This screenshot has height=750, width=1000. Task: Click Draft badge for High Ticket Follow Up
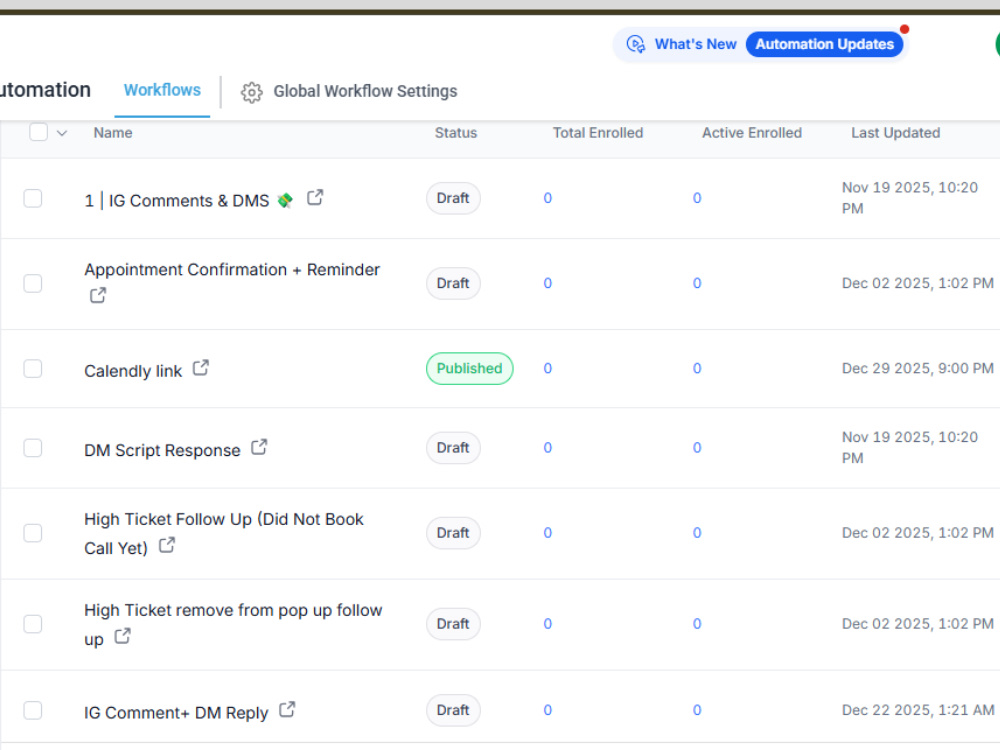pos(453,533)
